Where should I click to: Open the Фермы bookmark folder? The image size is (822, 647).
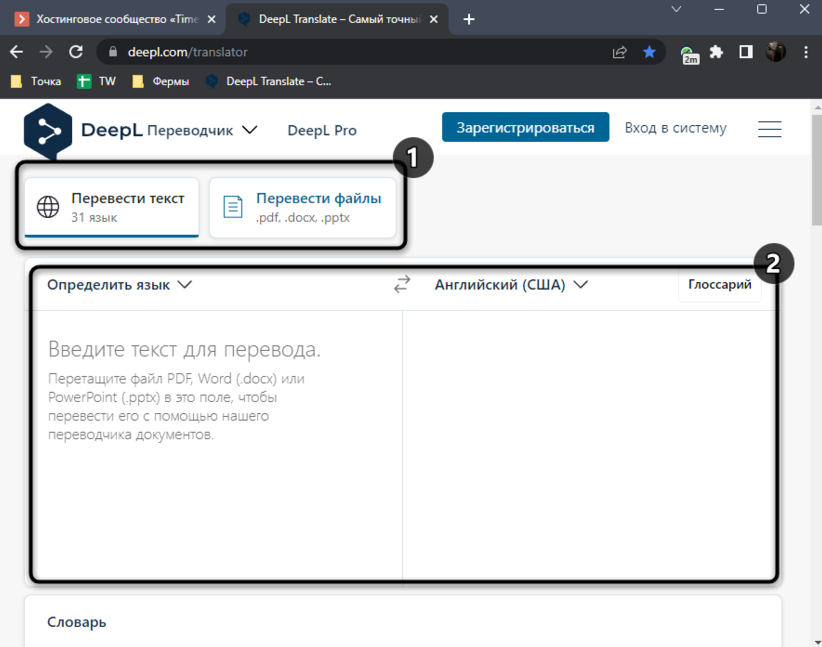coord(160,81)
